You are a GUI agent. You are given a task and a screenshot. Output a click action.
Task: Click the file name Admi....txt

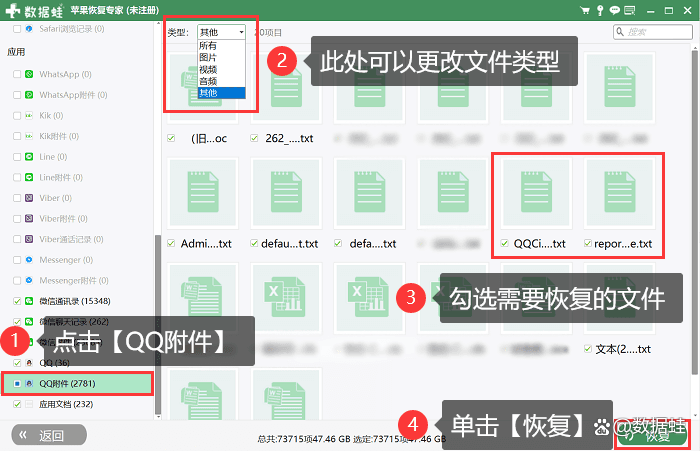point(206,243)
